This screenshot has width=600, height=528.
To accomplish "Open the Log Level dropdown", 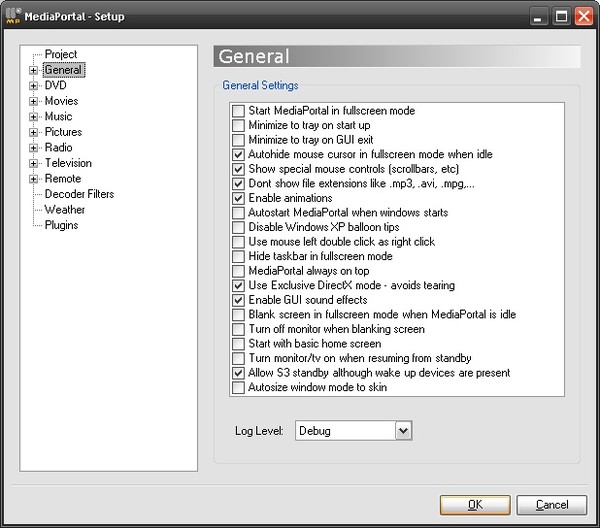I will 403,431.
